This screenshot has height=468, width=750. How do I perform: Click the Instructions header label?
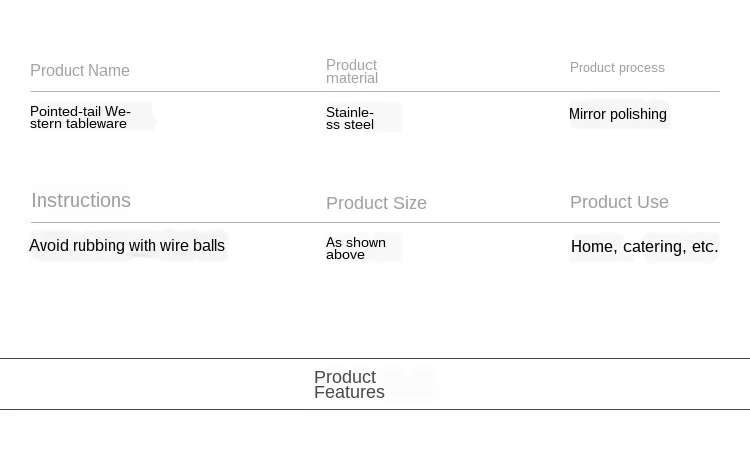point(81,201)
